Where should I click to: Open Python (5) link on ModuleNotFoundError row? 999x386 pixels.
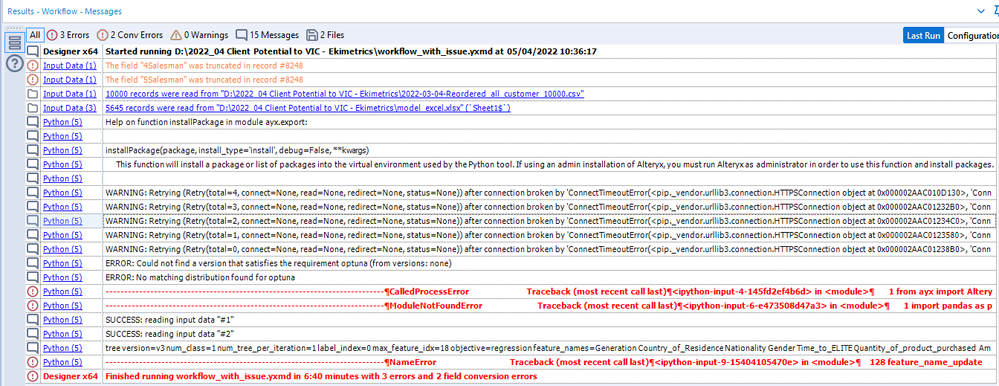click(62, 306)
